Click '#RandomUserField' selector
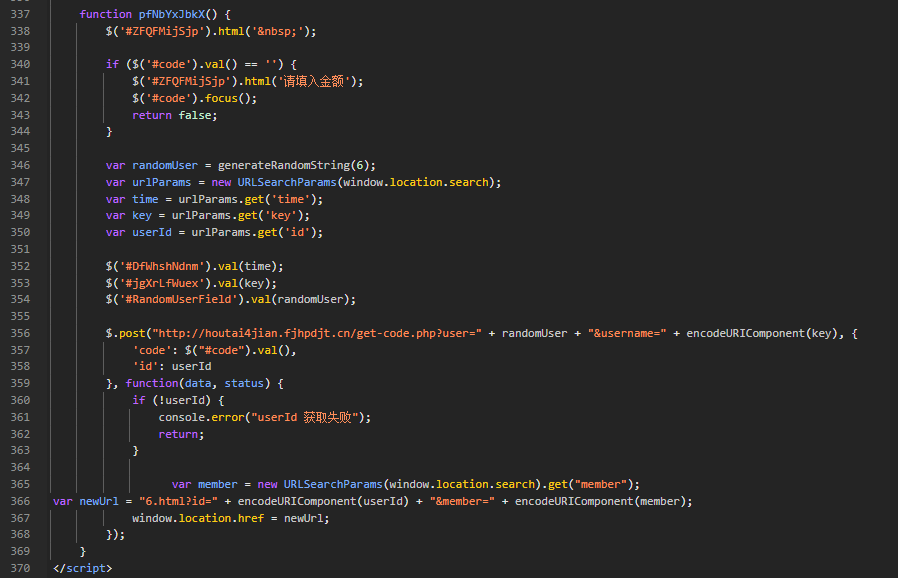The image size is (898, 578). pos(178,299)
